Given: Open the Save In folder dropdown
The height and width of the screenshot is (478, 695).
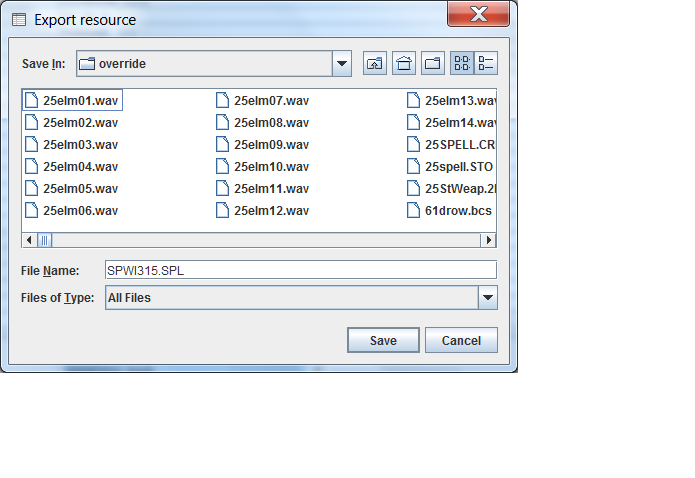Looking at the screenshot, I should pos(342,64).
